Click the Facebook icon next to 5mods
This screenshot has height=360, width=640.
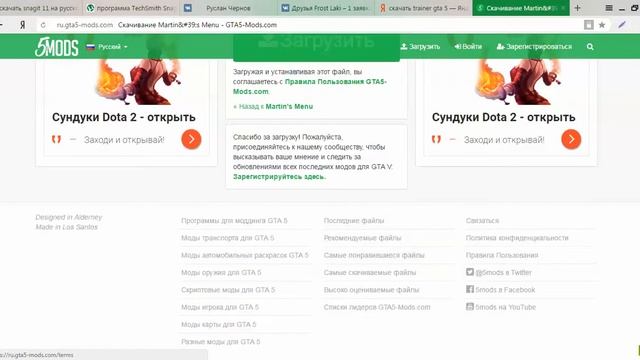point(470,289)
